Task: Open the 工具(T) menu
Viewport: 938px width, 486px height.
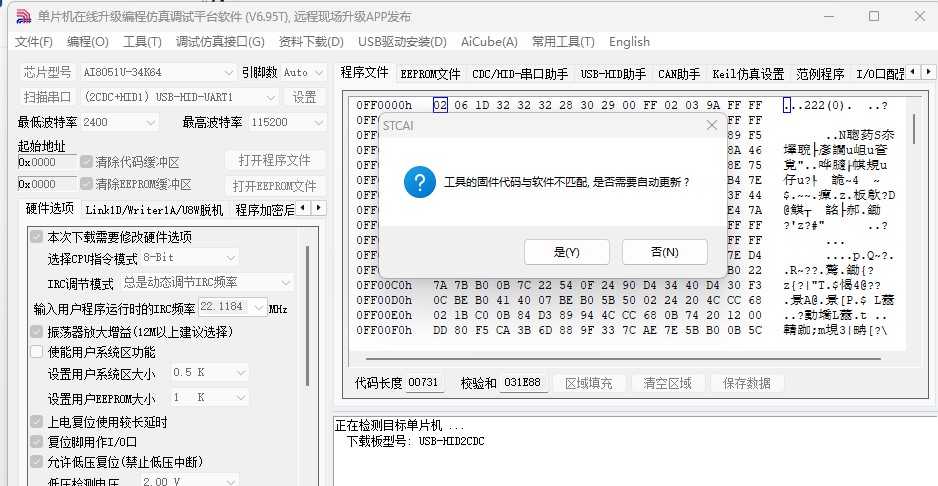Action: point(142,42)
